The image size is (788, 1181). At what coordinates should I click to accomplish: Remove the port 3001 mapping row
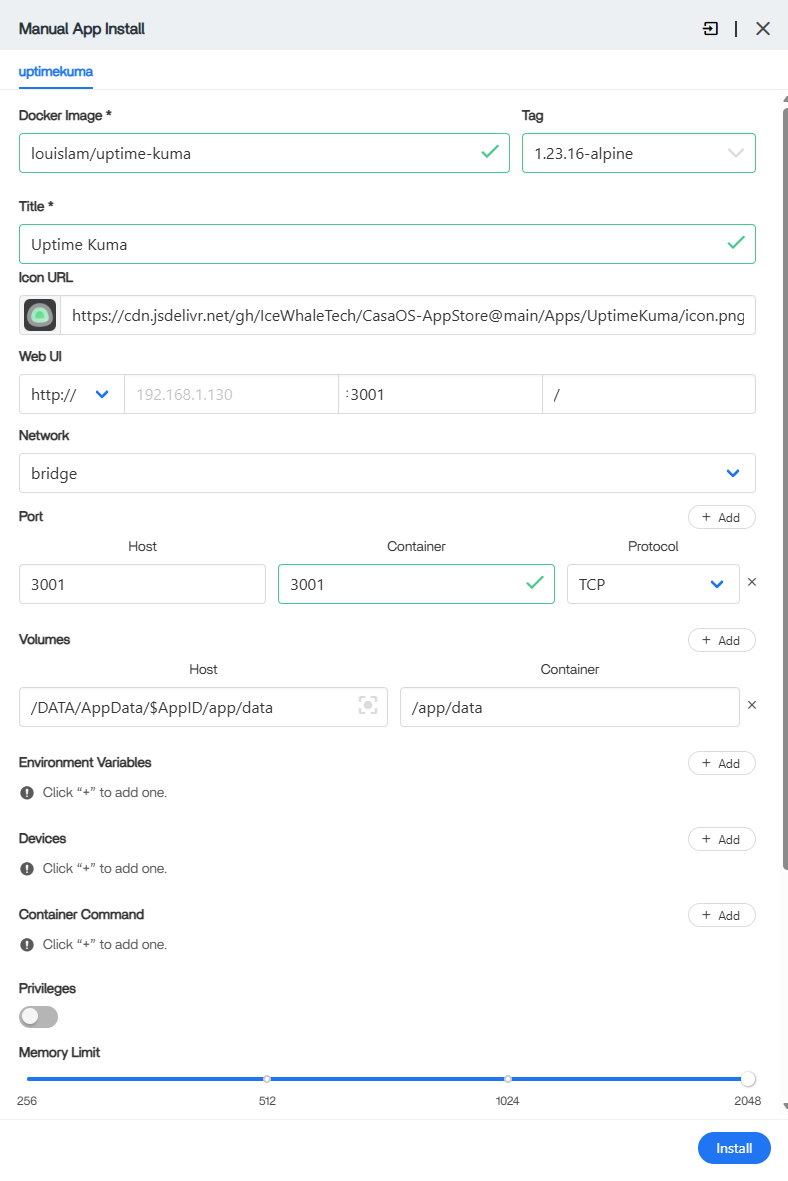tap(752, 582)
